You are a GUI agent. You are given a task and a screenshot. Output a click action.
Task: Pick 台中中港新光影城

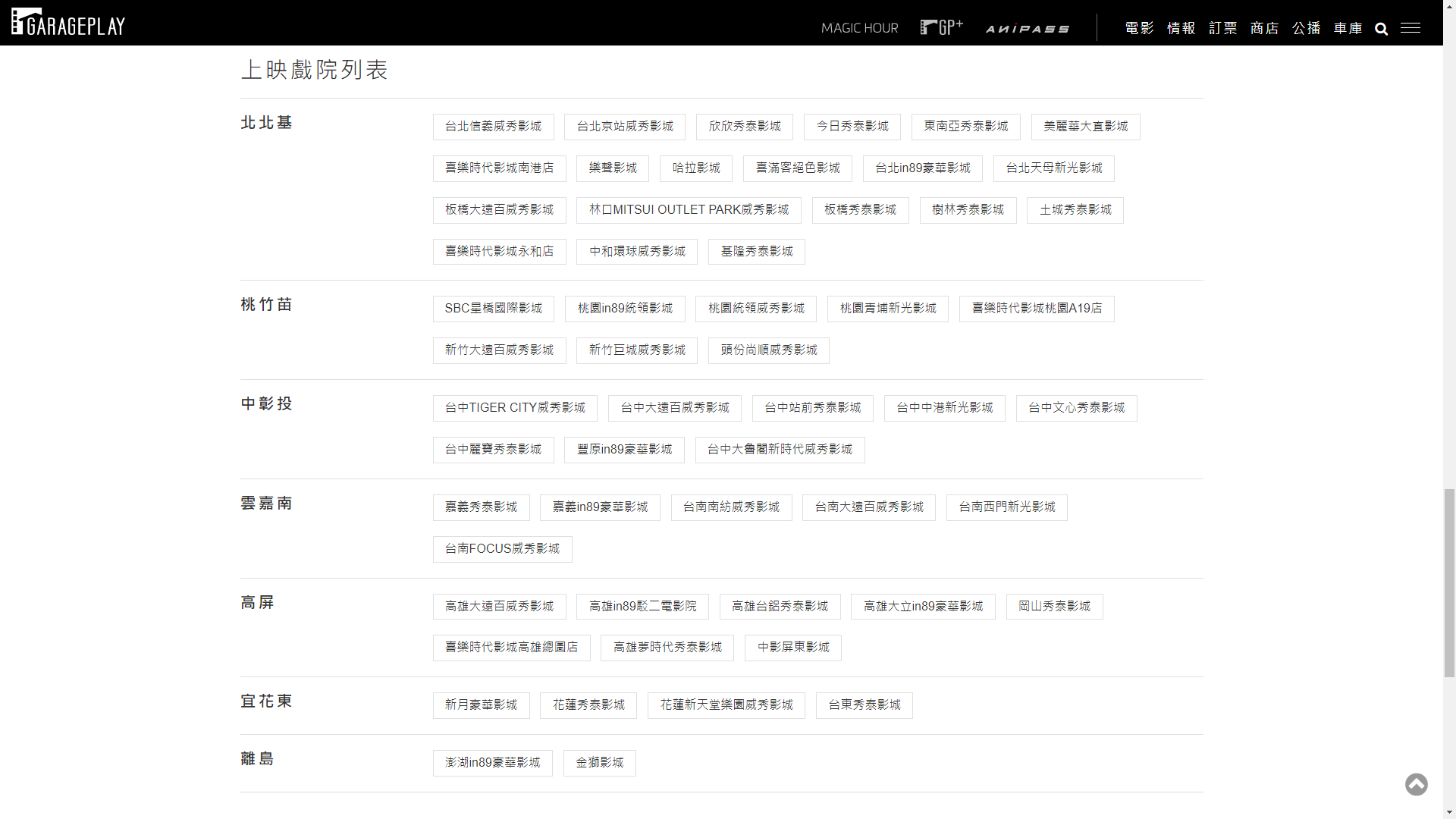[x=945, y=408]
